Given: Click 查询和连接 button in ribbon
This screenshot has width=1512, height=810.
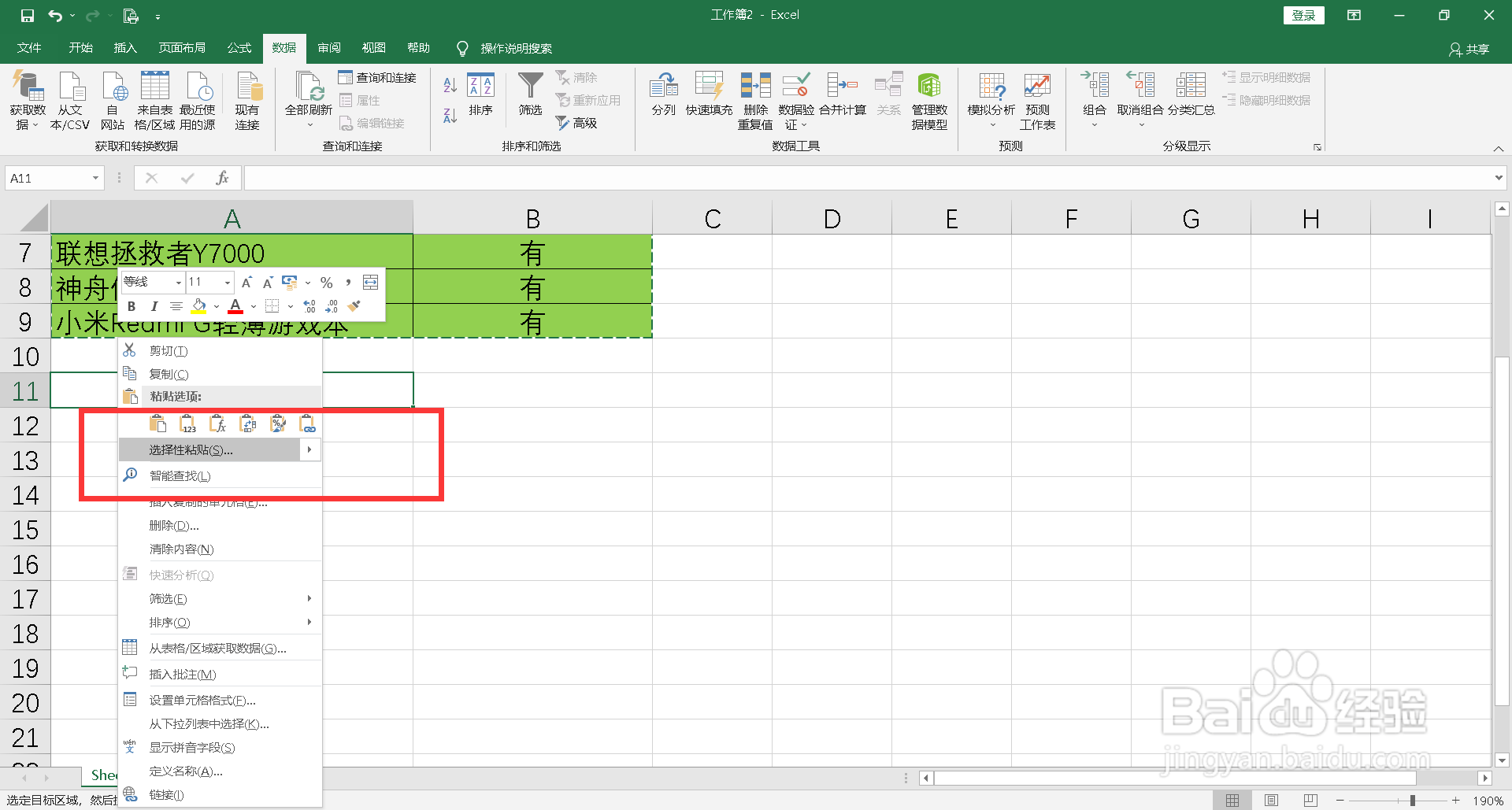Looking at the screenshot, I should (x=377, y=77).
